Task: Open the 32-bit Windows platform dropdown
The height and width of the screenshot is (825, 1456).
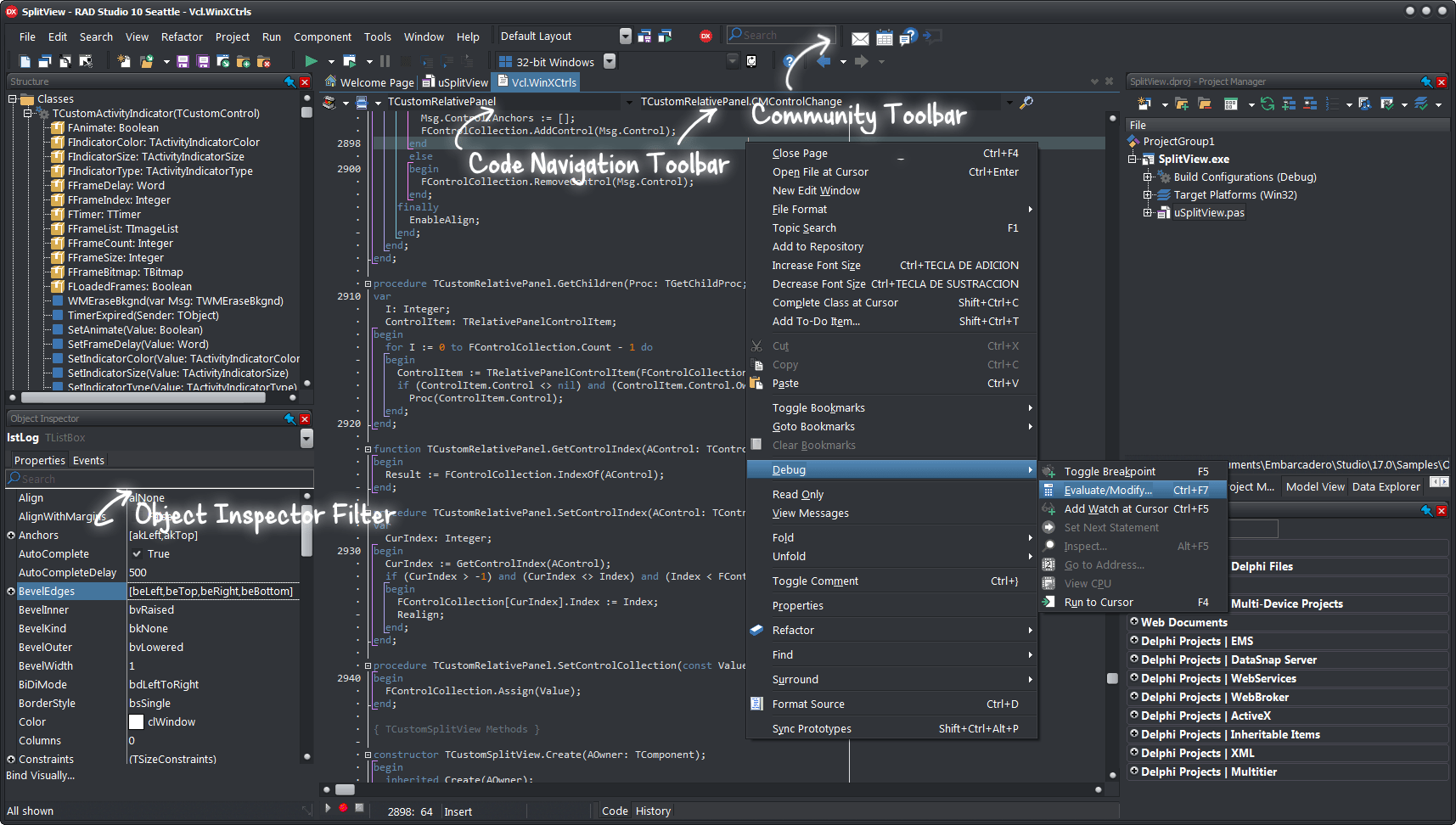Action: [x=610, y=61]
